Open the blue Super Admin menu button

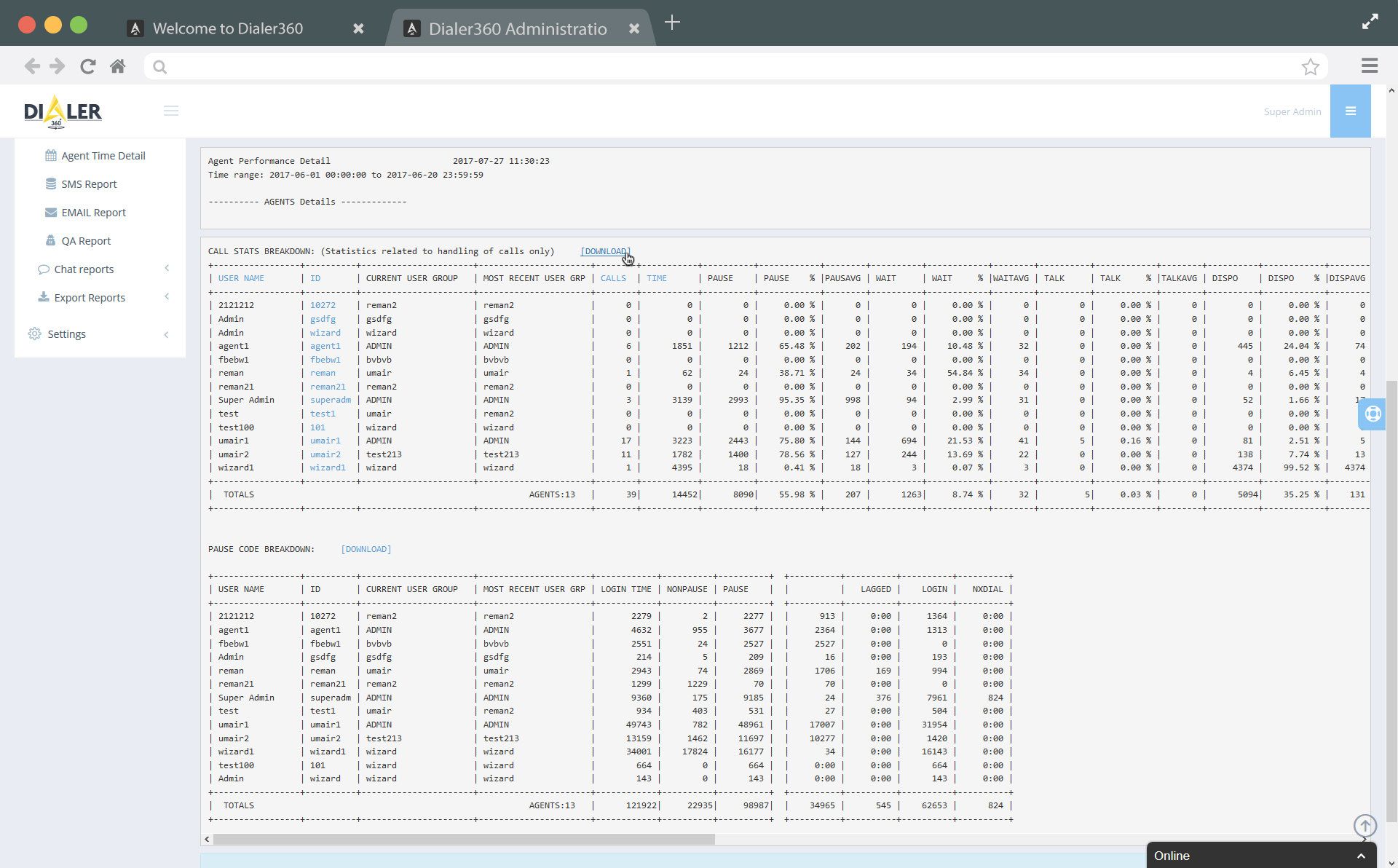click(1350, 111)
